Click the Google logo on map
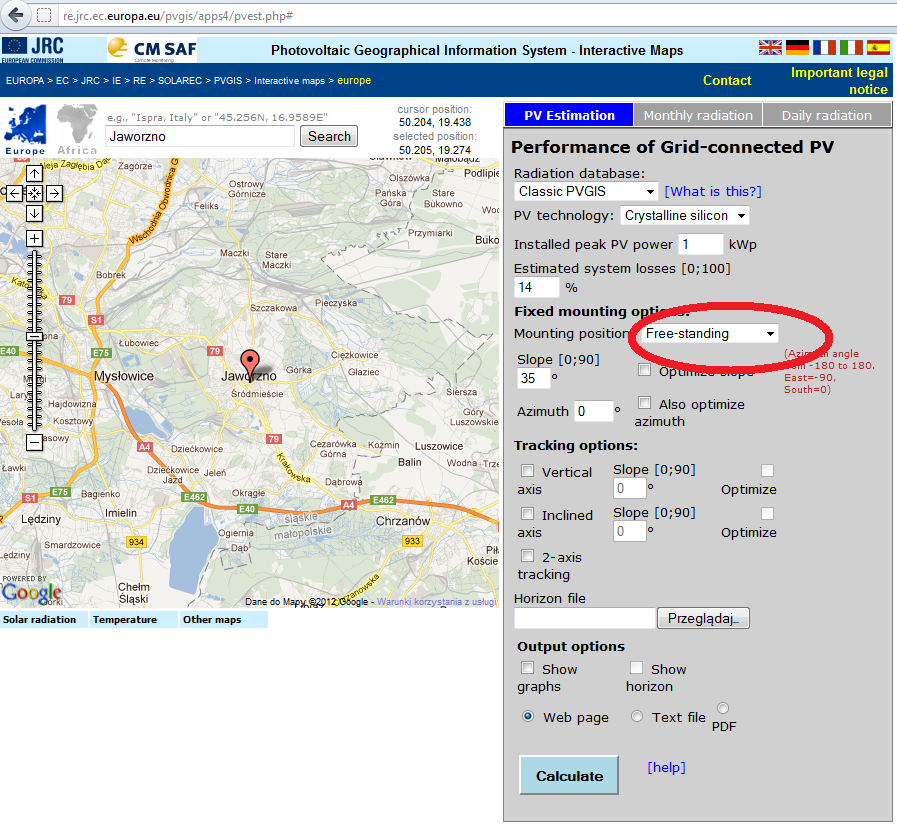 coord(31,593)
